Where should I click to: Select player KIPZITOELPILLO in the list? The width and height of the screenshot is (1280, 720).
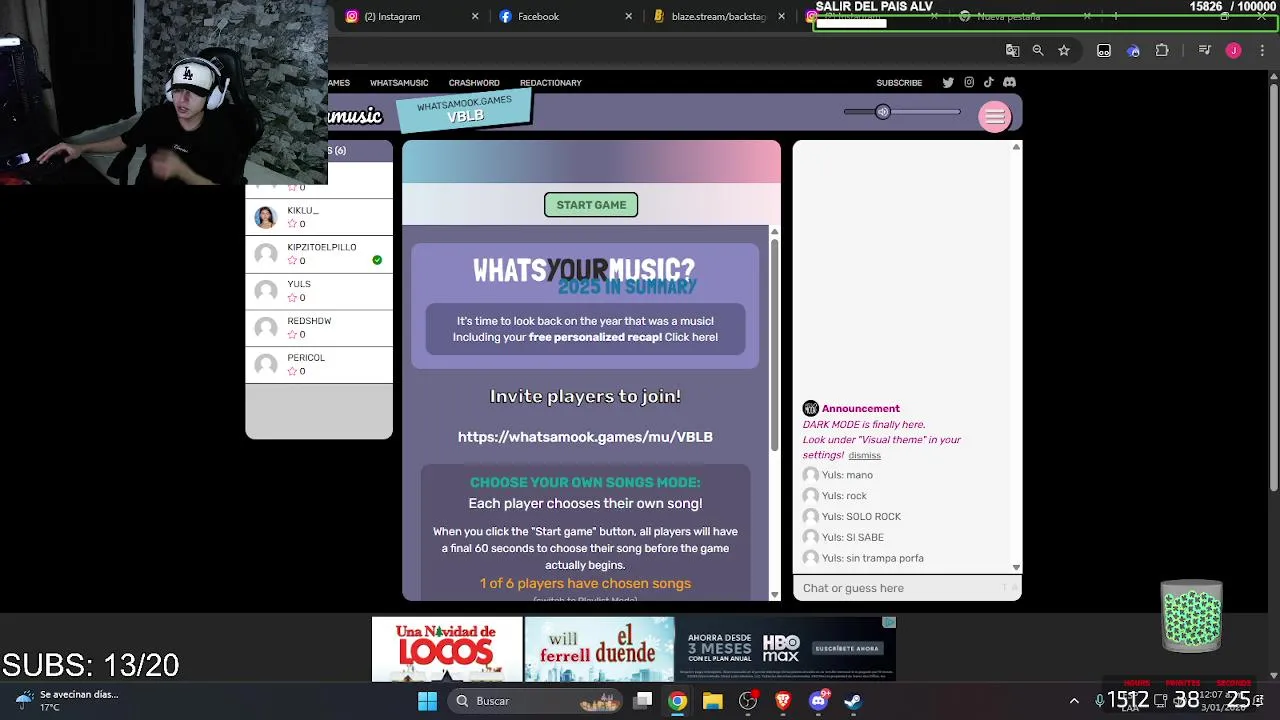[319, 254]
